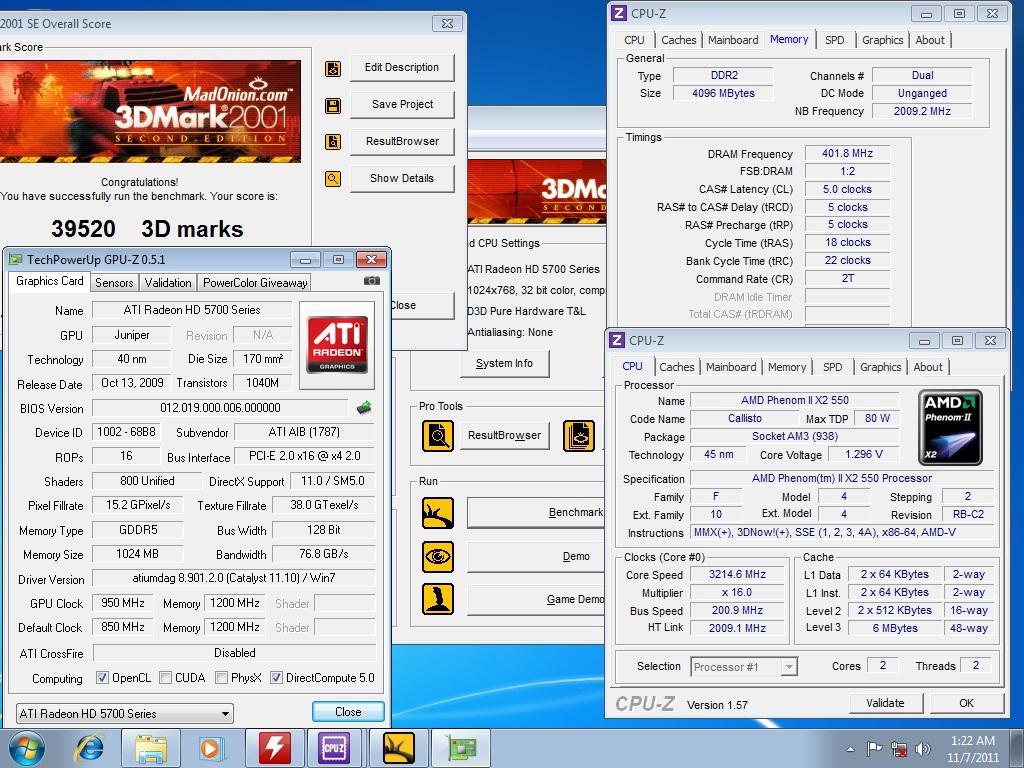Click the Core Speed value 3214.6 MHz
This screenshot has width=1024, height=768.
(x=737, y=575)
